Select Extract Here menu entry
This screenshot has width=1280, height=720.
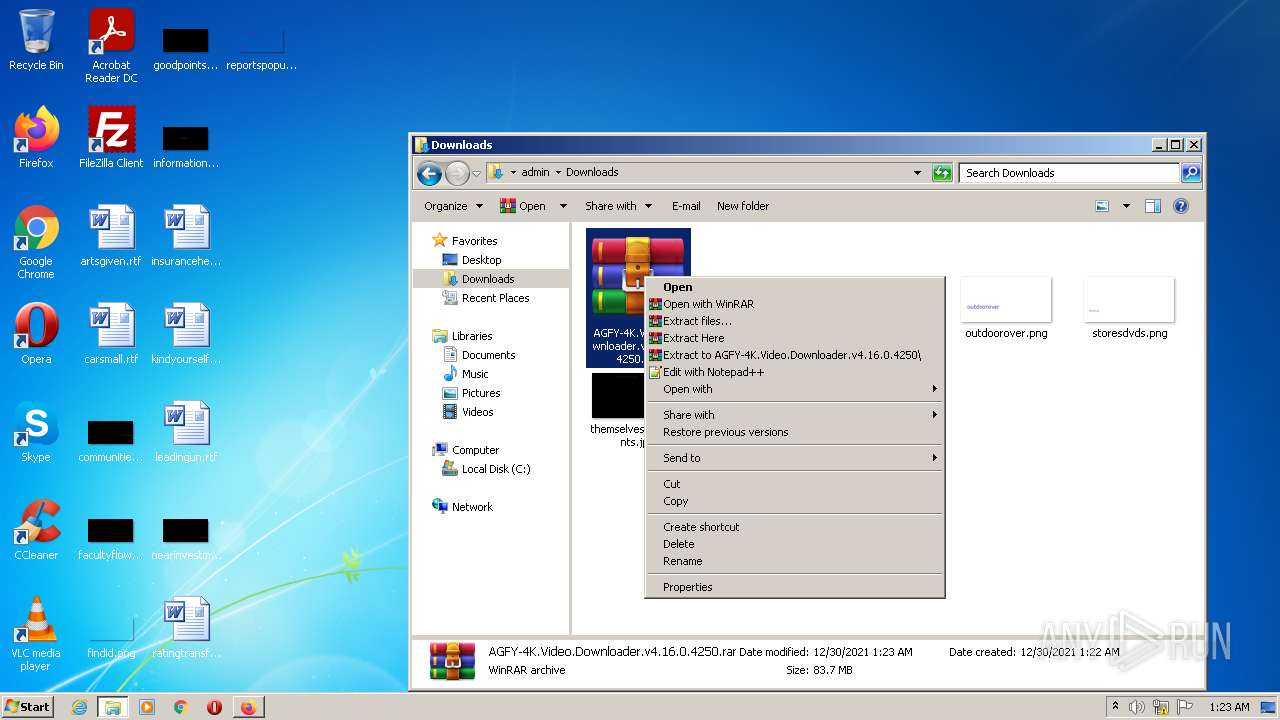[x=795, y=338]
